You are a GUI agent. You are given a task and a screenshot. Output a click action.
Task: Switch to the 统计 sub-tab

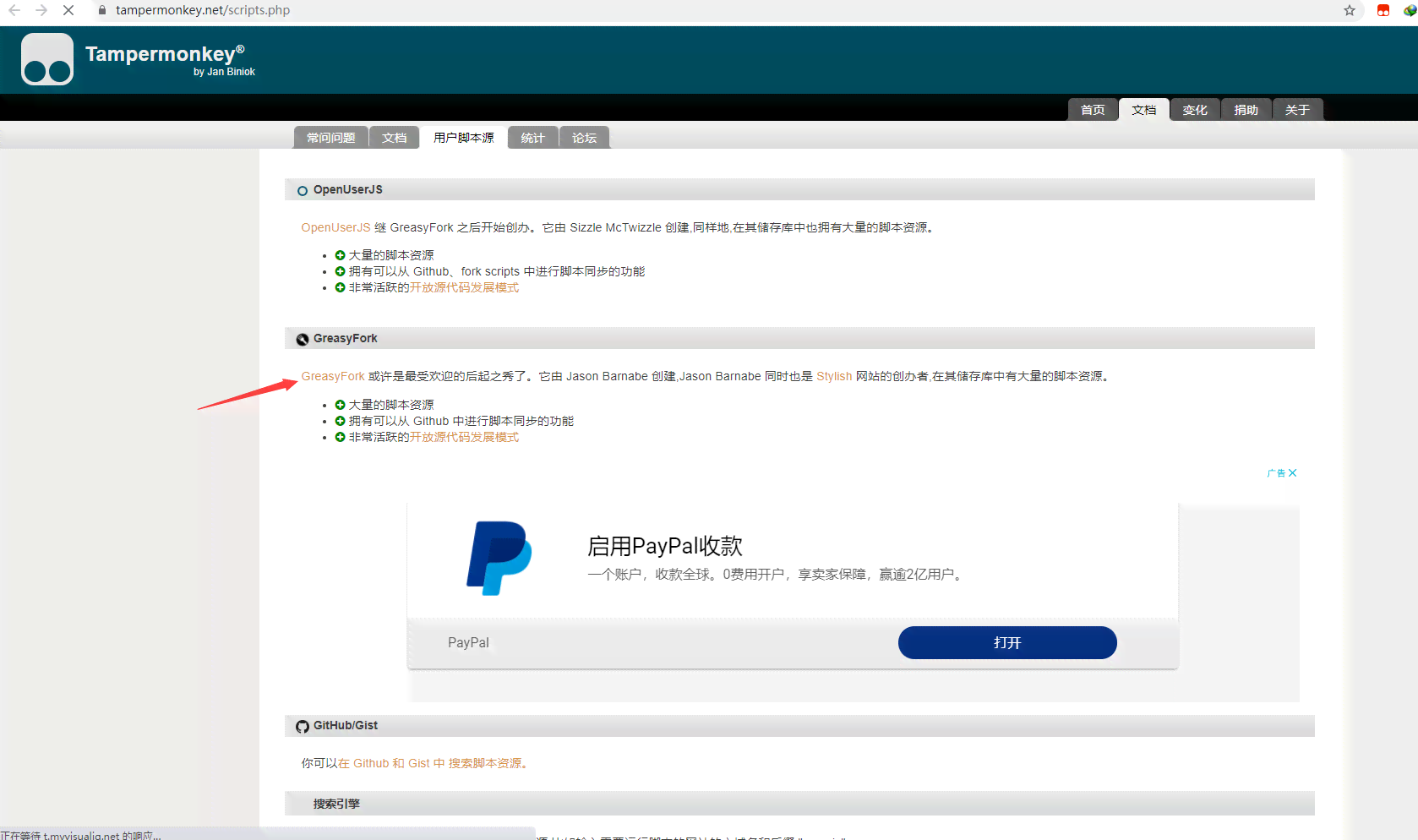coord(533,138)
